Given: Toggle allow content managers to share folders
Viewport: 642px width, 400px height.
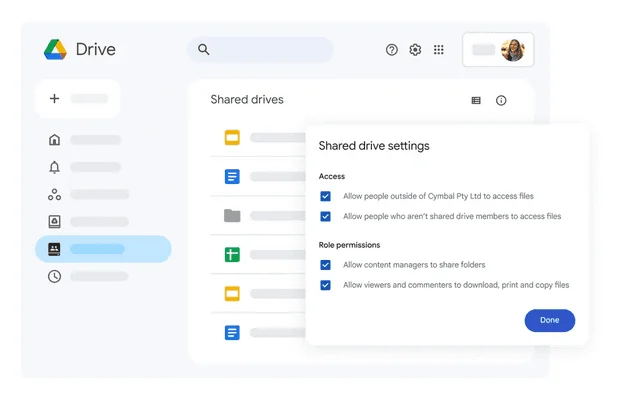Looking at the screenshot, I should click(x=326, y=265).
